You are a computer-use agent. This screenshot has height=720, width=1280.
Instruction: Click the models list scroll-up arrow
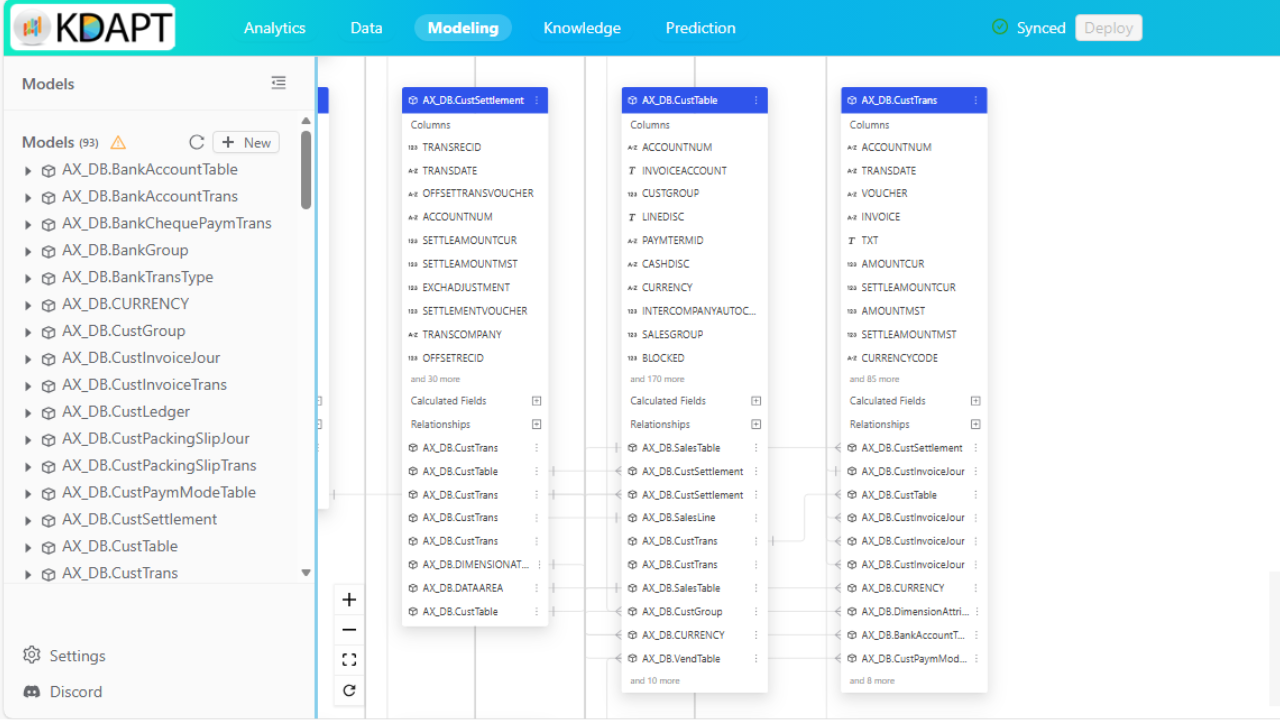306,122
